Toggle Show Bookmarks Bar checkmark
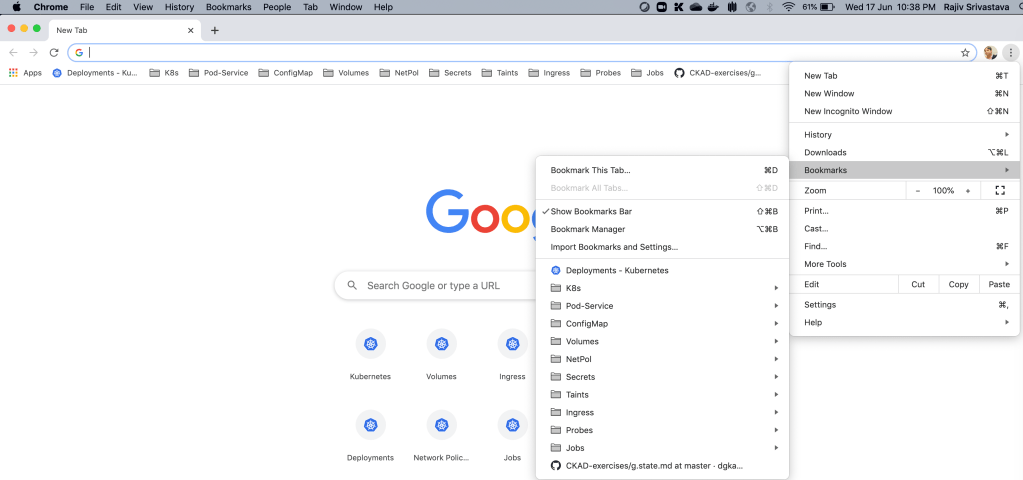Viewport: 1023px width, 480px height. click(590, 211)
